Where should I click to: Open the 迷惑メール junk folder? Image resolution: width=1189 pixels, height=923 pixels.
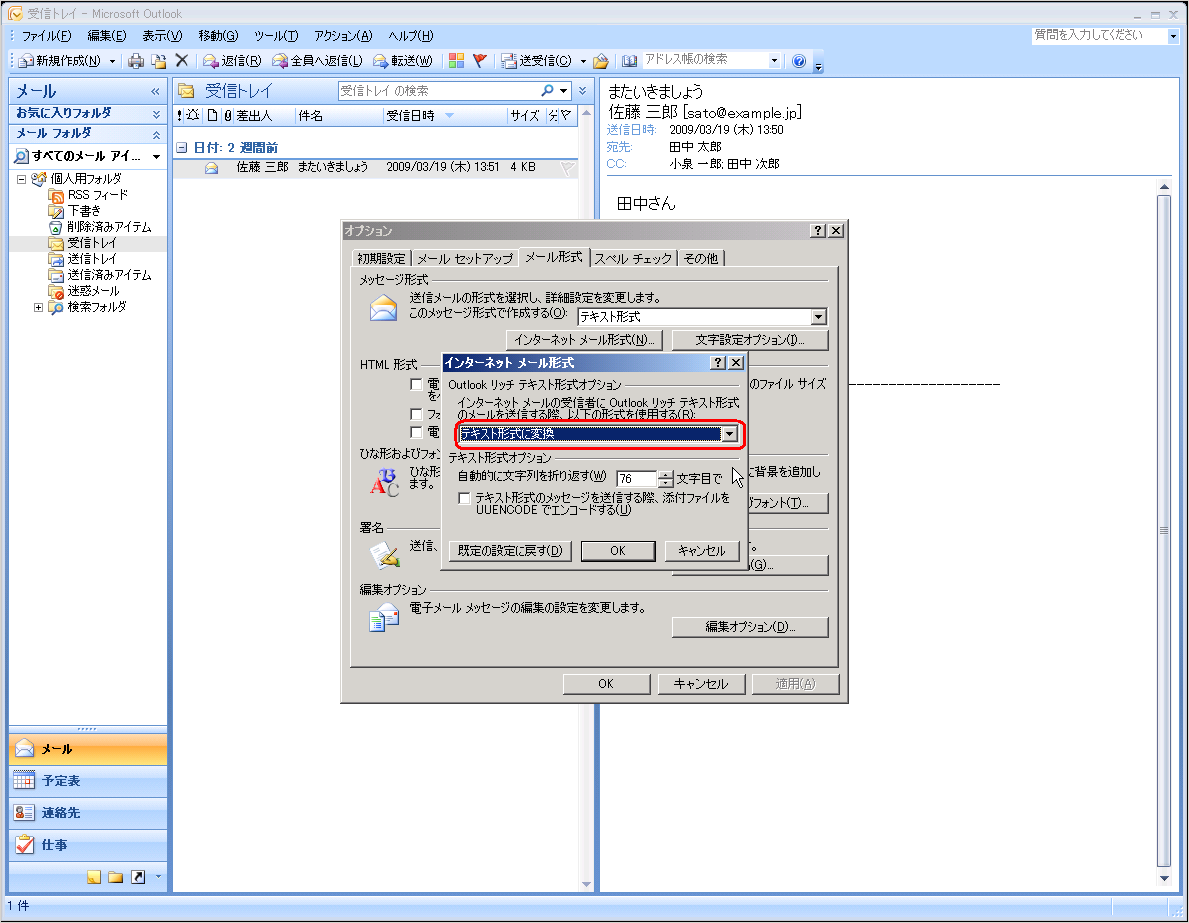coord(93,290)
